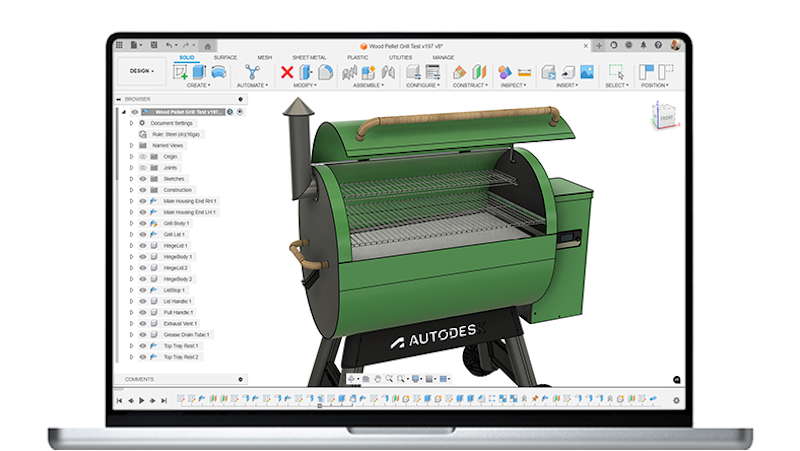
Task: Click the Position capture icon
Action: 646,72
